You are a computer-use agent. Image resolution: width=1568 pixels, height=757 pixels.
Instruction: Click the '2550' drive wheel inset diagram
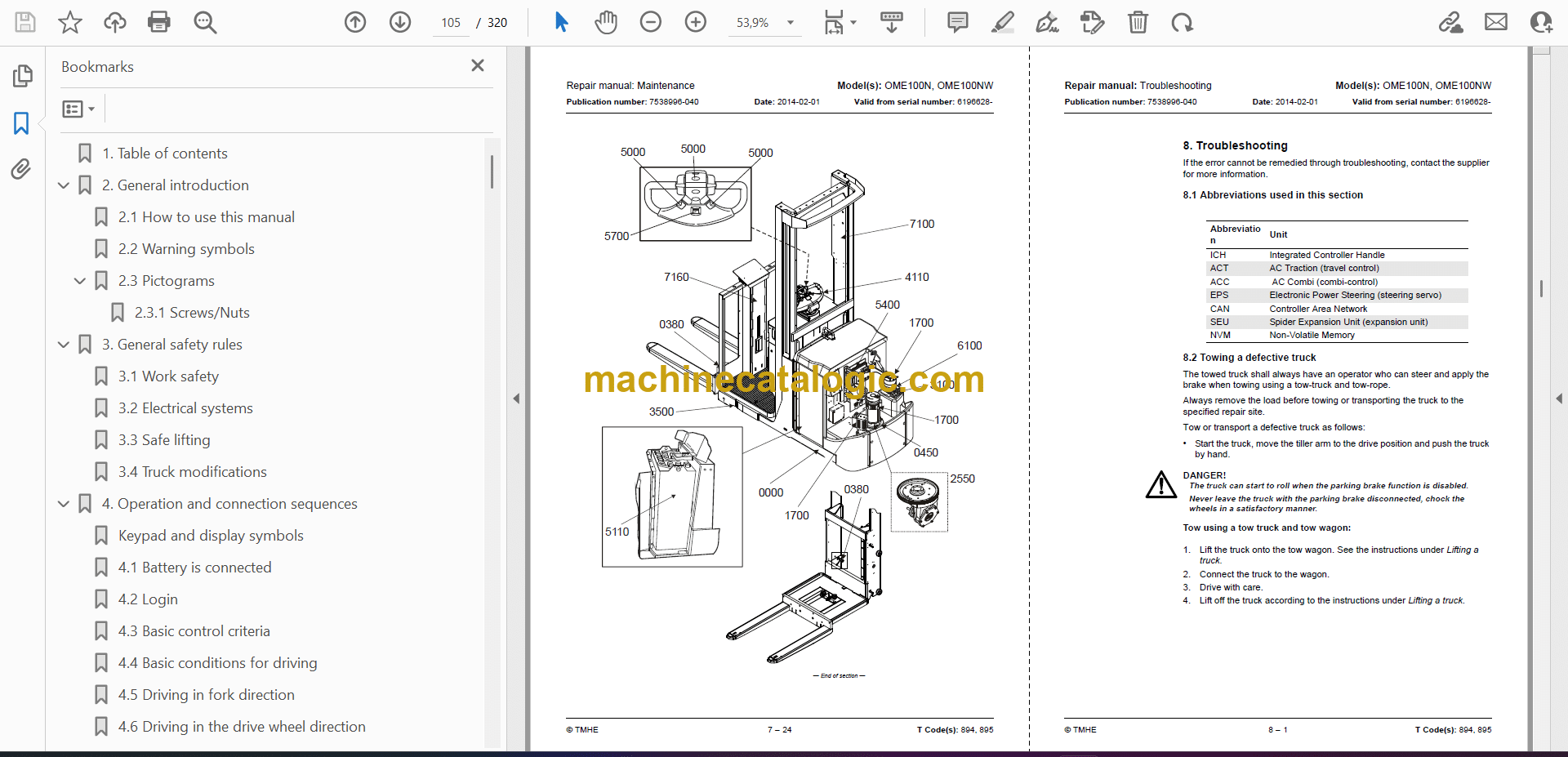tap(919, 502)
